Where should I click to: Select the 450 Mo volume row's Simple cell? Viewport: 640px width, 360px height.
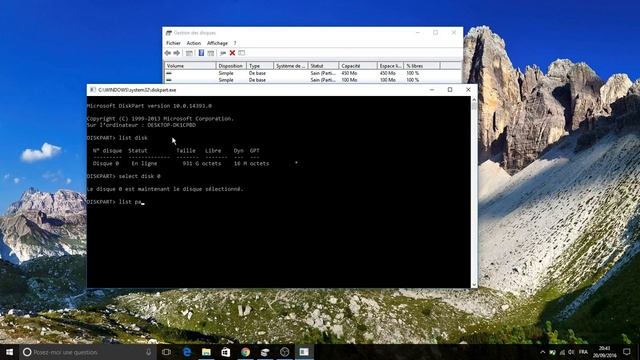226,73
